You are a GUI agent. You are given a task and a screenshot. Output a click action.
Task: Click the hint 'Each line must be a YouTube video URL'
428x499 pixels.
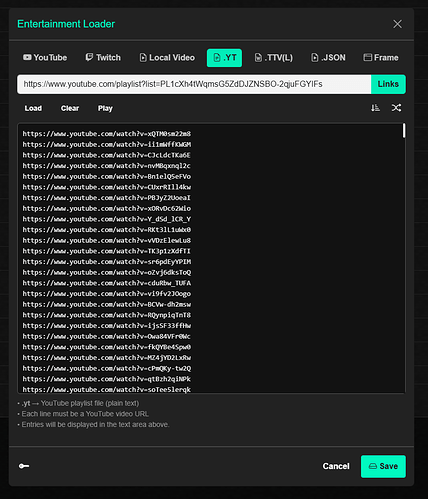83,414
